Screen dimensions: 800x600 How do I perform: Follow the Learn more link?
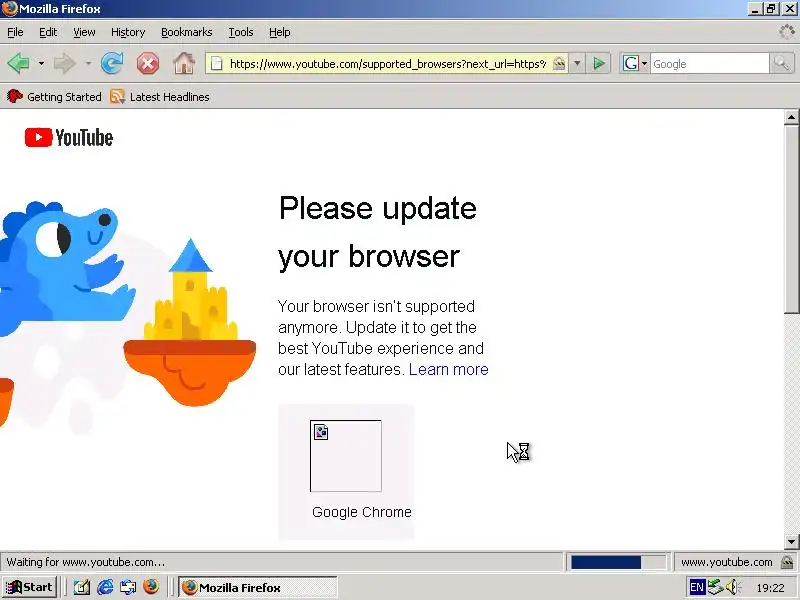448,369
